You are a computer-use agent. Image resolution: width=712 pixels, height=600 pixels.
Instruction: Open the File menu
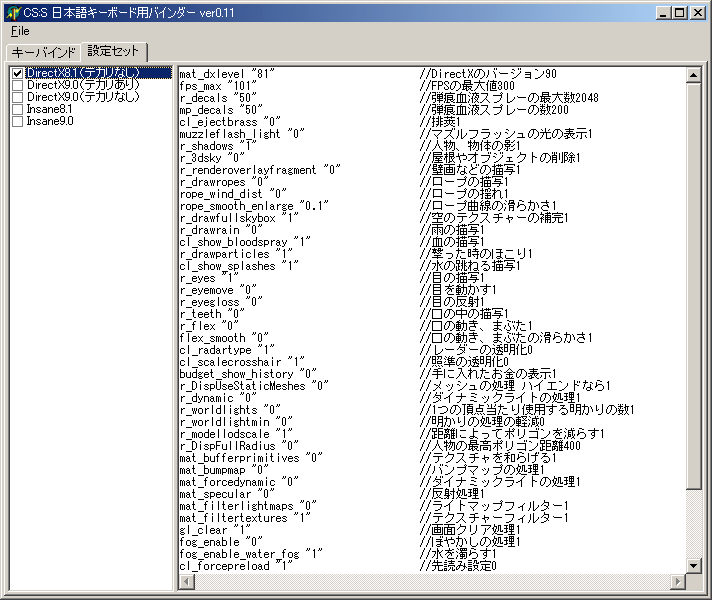point(20,31)
